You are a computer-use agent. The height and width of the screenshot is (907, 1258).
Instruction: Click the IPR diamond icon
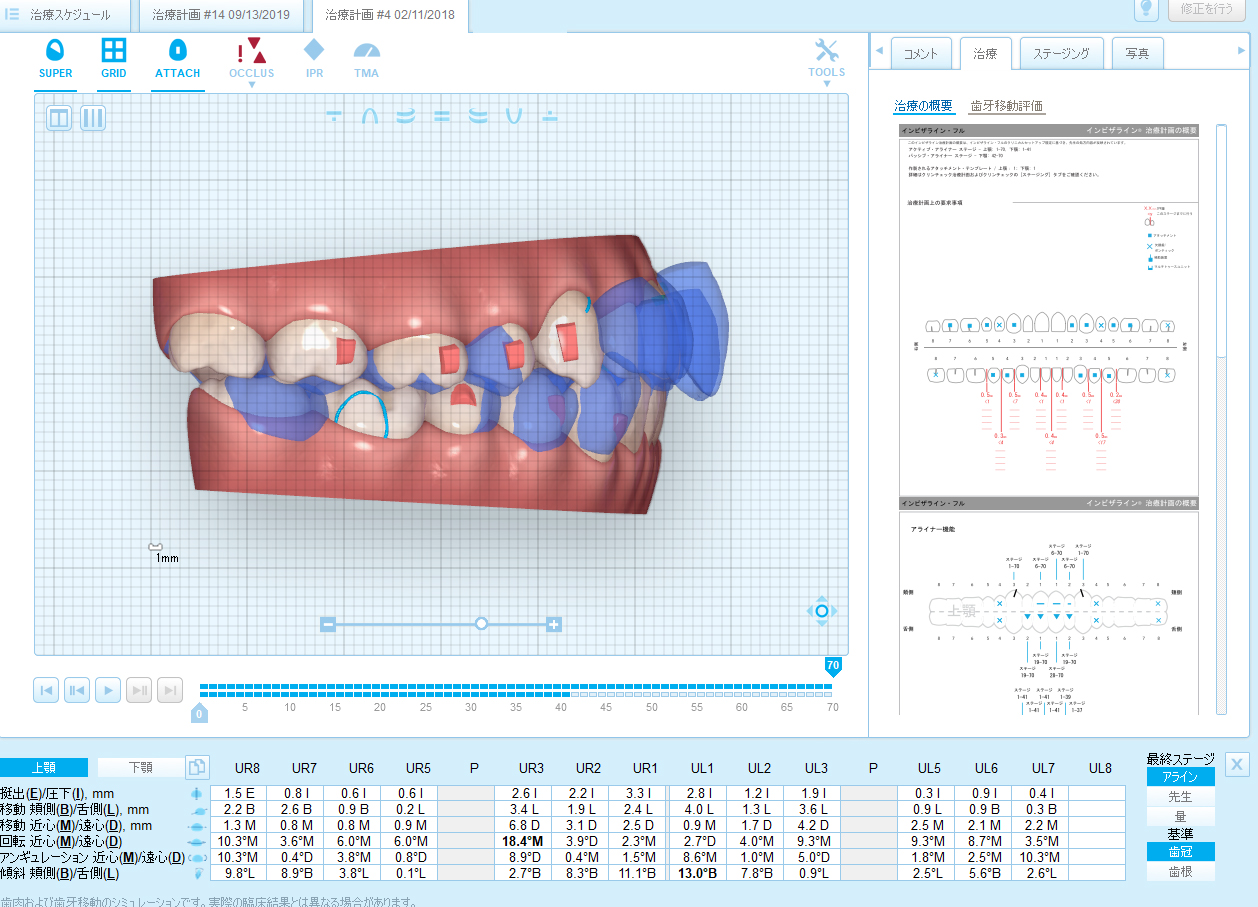pos(314,58)
